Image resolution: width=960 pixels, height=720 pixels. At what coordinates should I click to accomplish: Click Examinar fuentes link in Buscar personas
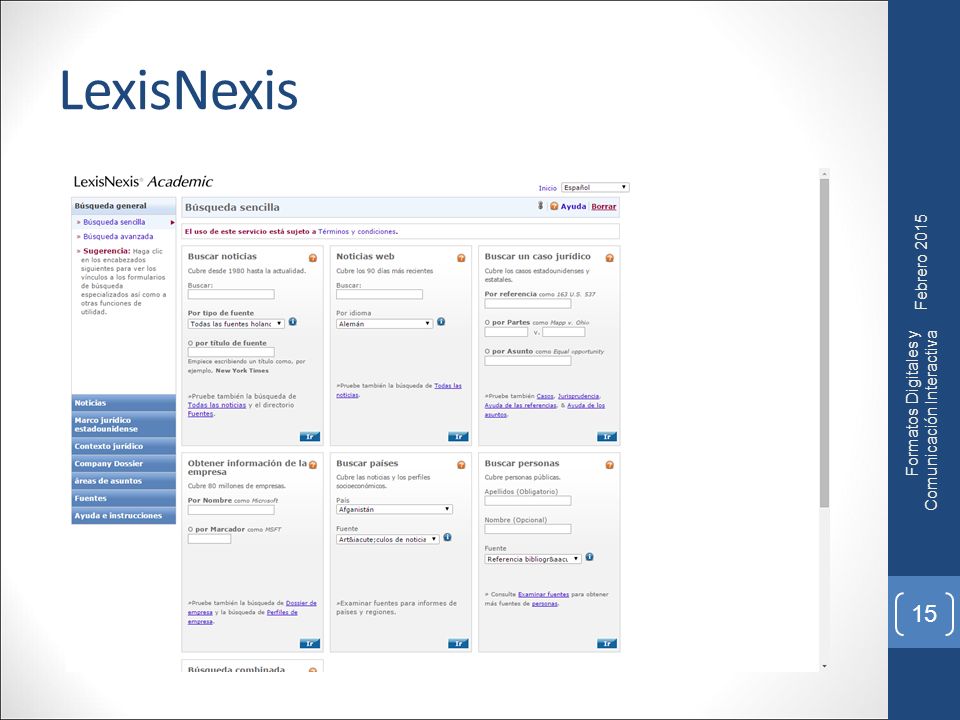pos(543,594)
